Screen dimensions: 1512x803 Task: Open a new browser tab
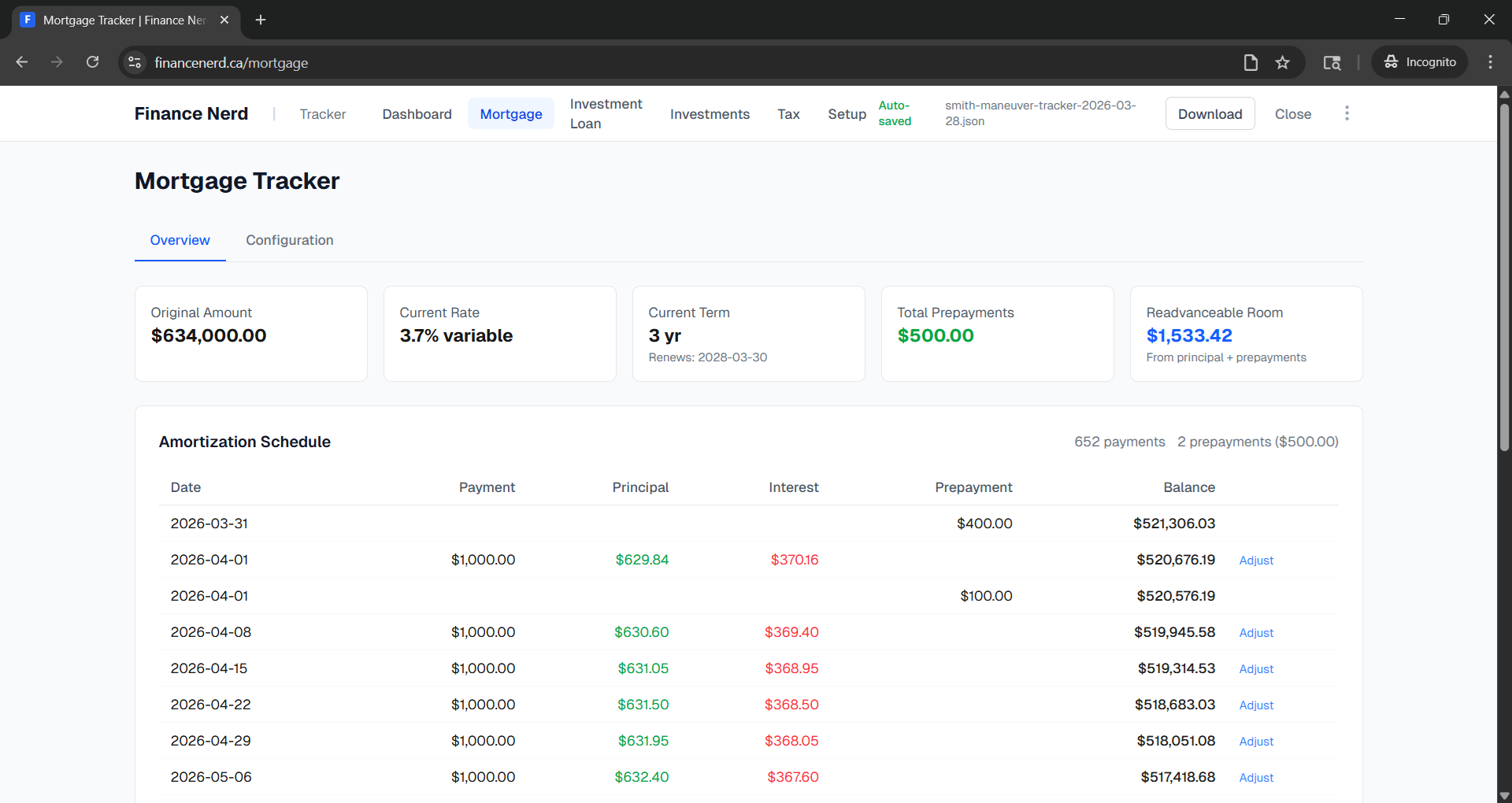pos(261,20)
